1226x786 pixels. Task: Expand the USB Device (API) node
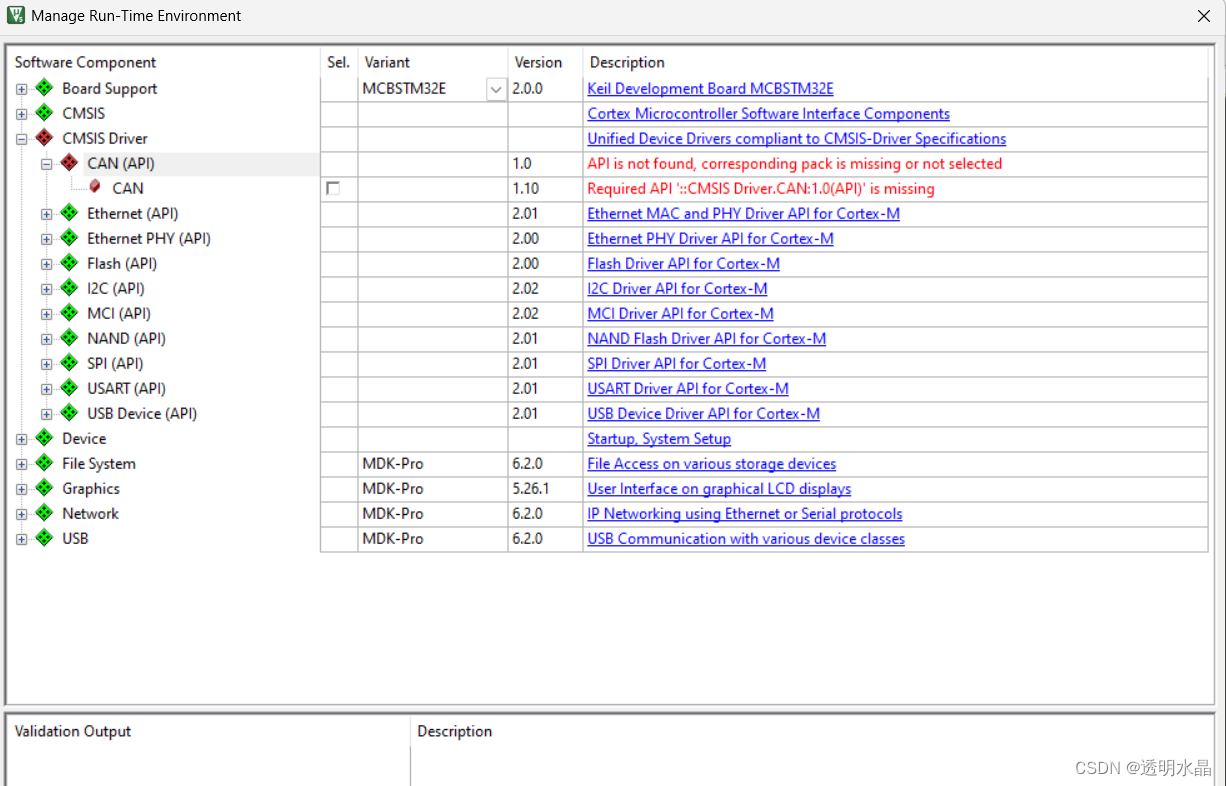point(46,413)
